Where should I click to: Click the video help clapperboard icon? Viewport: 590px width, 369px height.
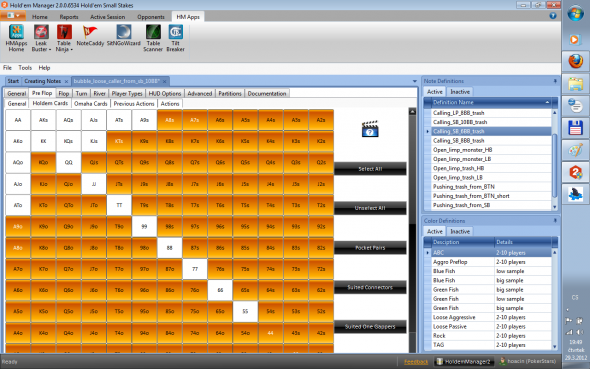pos(370,129)
